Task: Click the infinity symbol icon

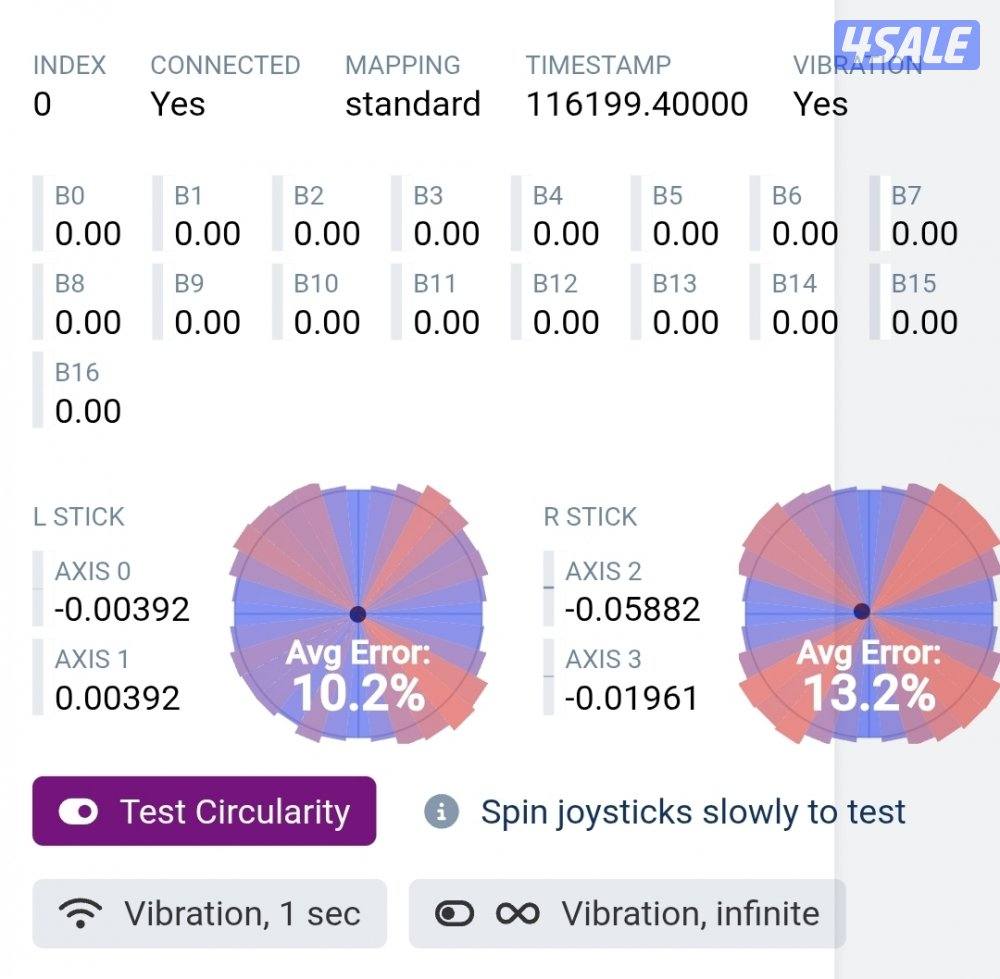Action: tap(517, 913)
